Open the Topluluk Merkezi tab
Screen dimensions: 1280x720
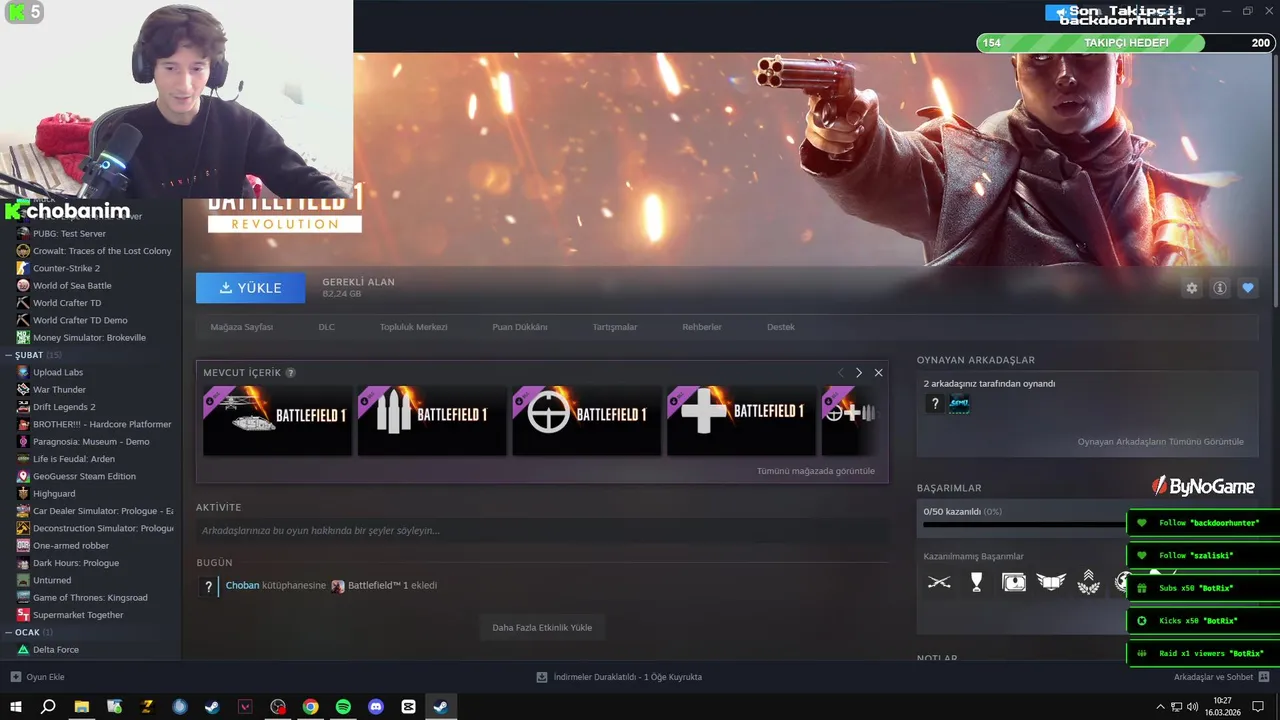tap(413, 327)
